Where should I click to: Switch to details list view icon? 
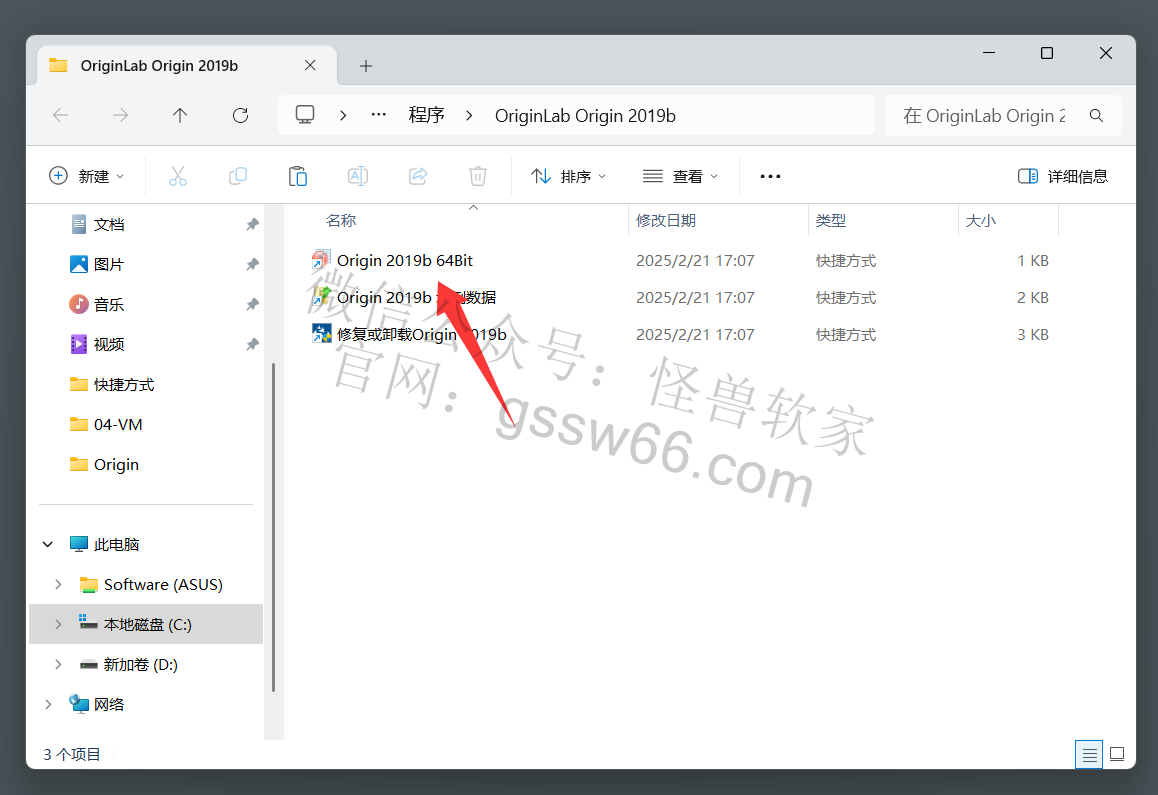[x=1089, y=754]
